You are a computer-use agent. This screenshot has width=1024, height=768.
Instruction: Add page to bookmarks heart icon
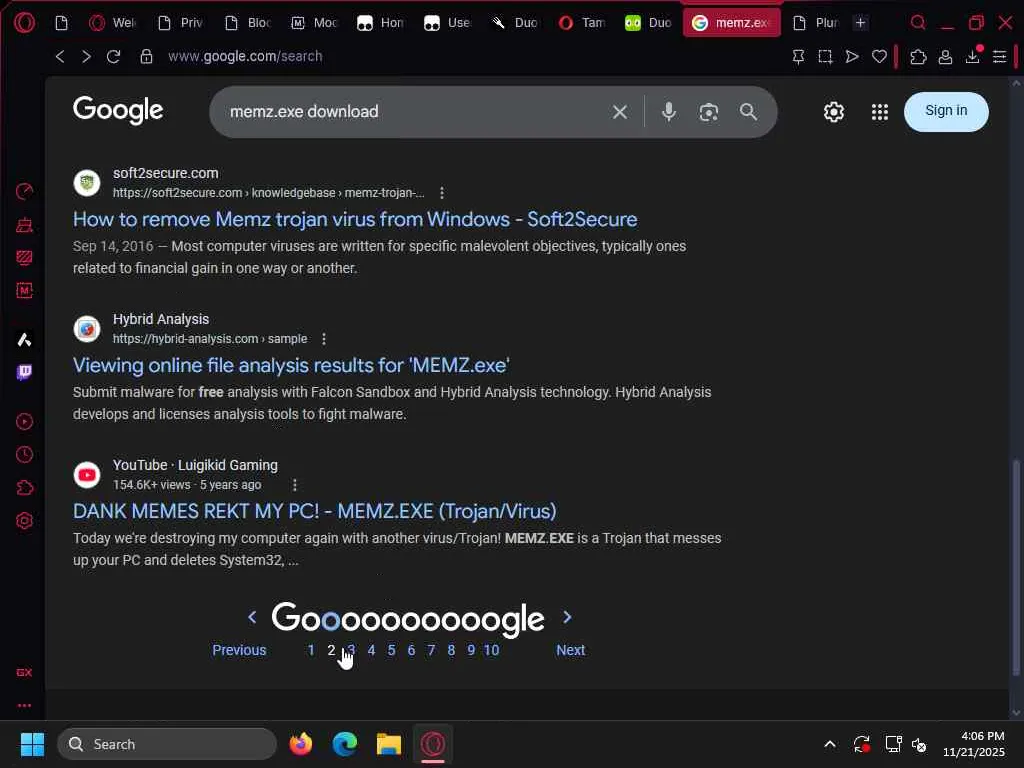pos(879,57)
